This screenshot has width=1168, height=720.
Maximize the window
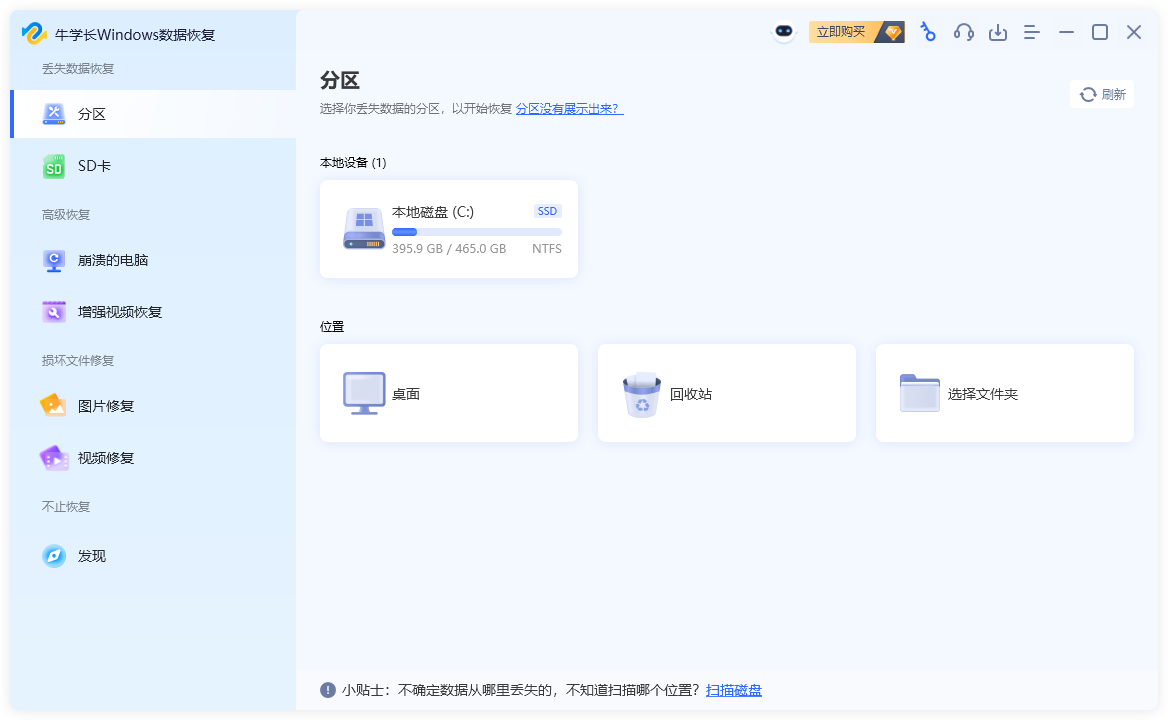point(1099,32)
